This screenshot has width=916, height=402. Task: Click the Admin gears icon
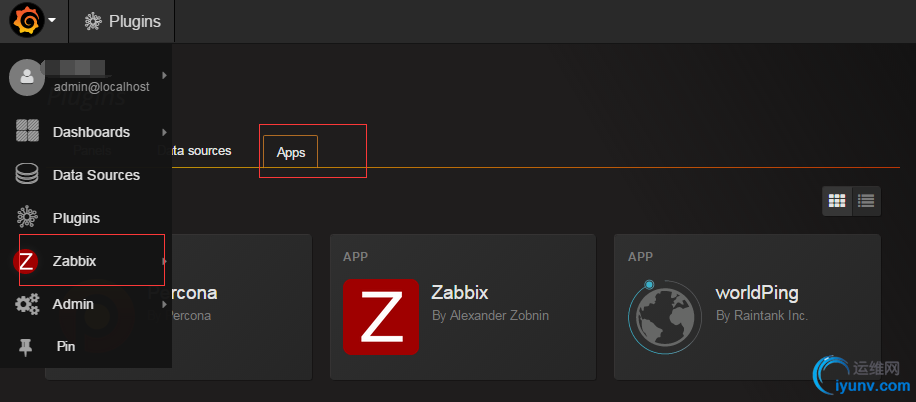tap(27, 304)
